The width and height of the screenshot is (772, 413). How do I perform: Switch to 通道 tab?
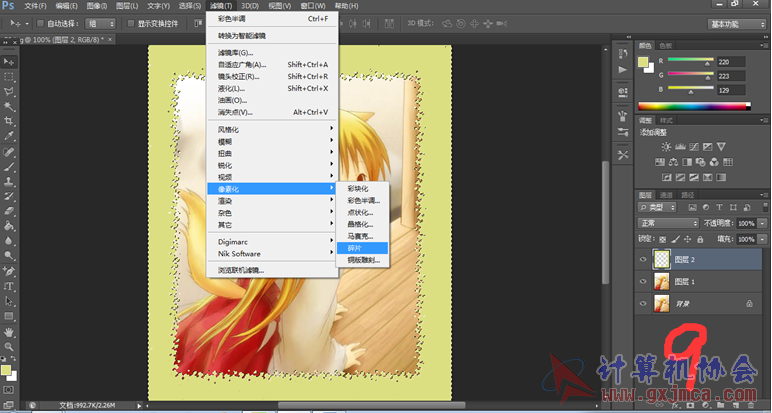pos(666,195)
